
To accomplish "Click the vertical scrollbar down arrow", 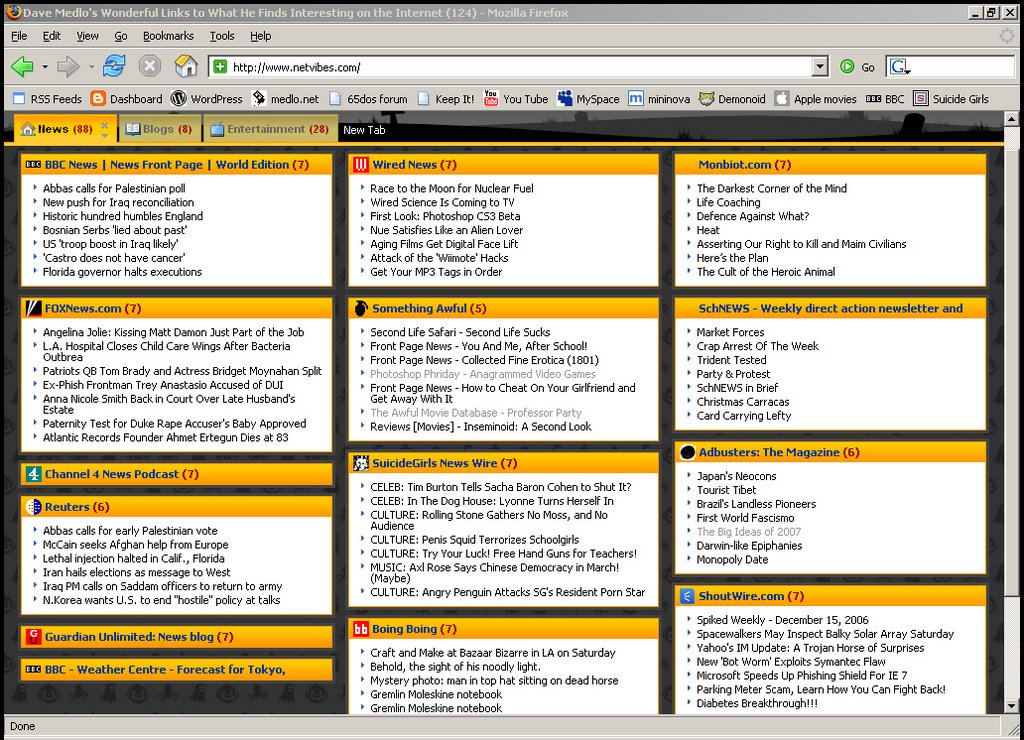I will point(1011,706).
